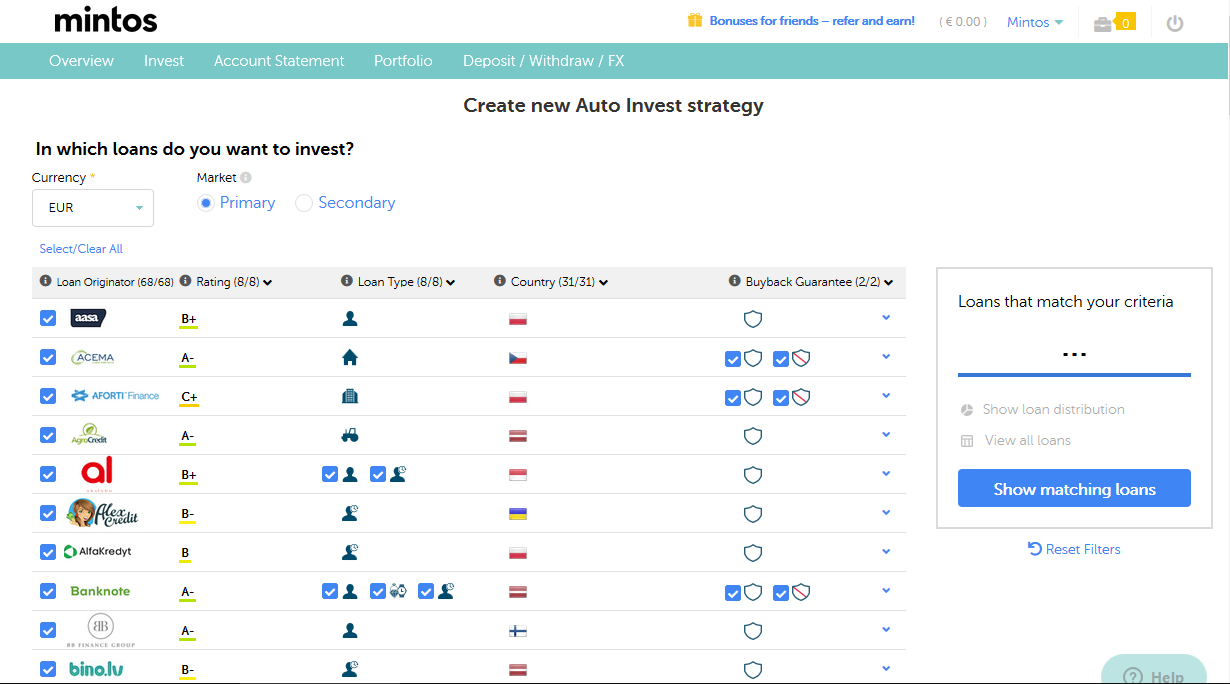Image resolution: width=1230 pixels, height=684 pixels.
Task: Click the C+ rating in AFORTI Finance row
Action: [189, 397]
